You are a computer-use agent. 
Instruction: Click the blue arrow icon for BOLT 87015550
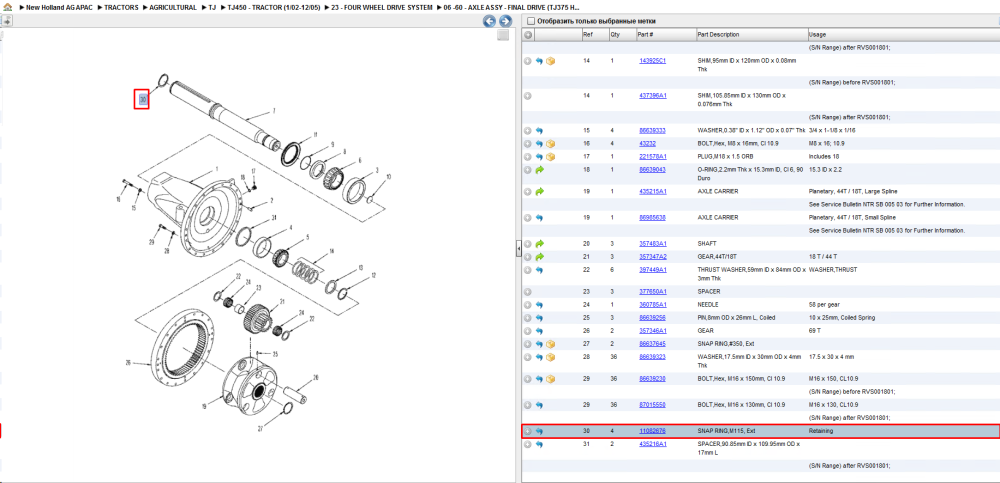(539, 405)
